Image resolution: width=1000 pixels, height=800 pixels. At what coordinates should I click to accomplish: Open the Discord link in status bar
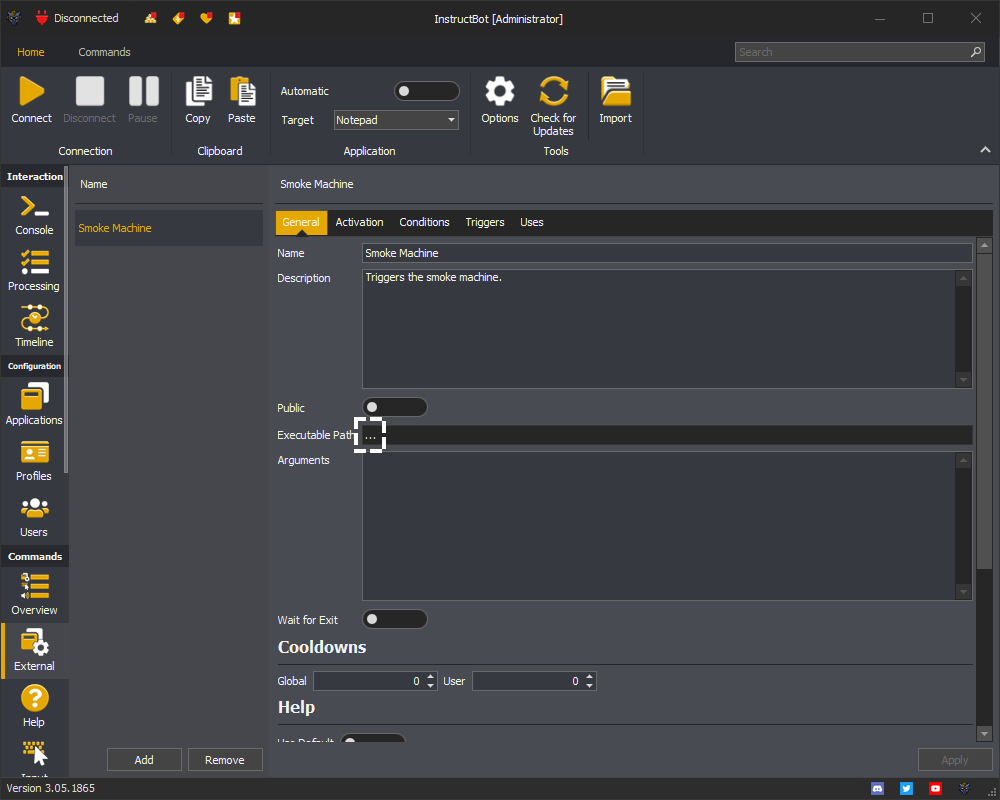[878, 789]
